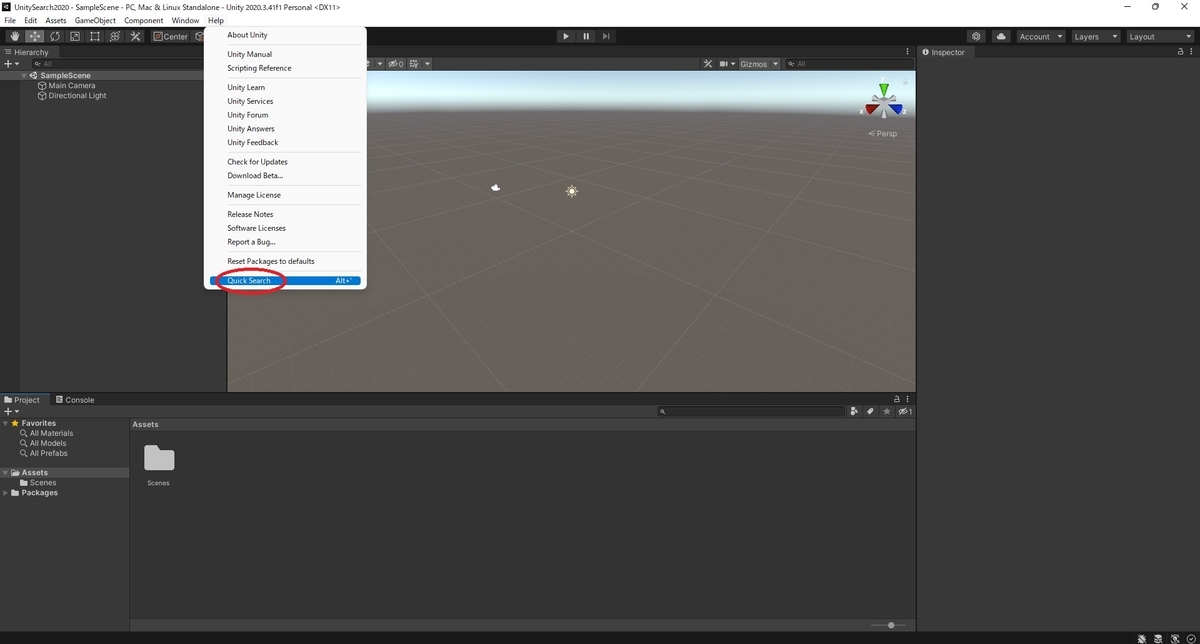
Task: Toggle the scene visibility count button
Action: (x=902, y=411)
